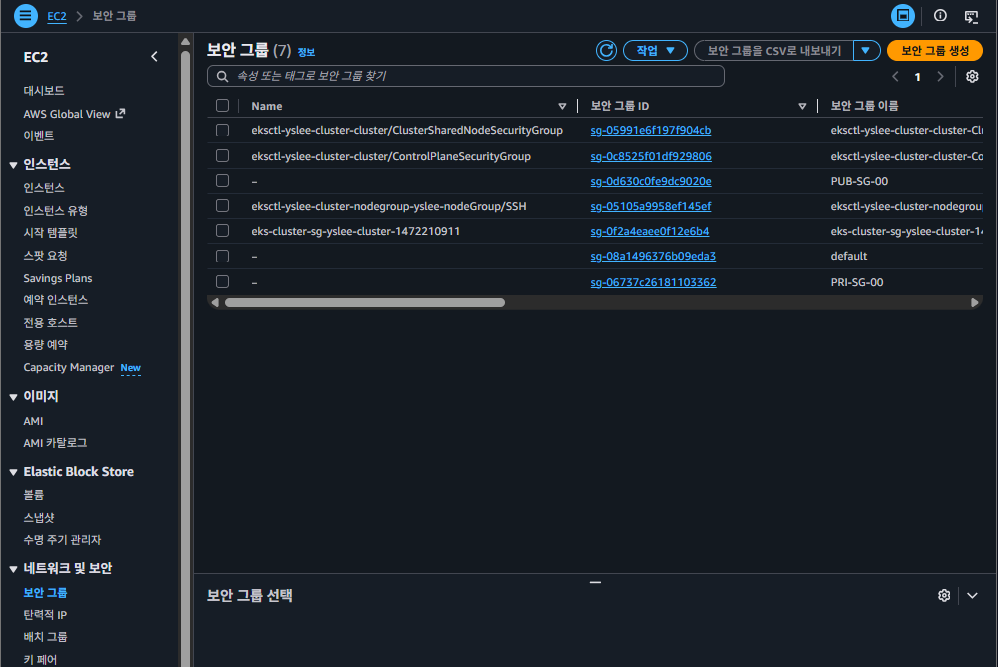
Task: Click the 보안 그룹 이름 column header
Action: [864, 106]
